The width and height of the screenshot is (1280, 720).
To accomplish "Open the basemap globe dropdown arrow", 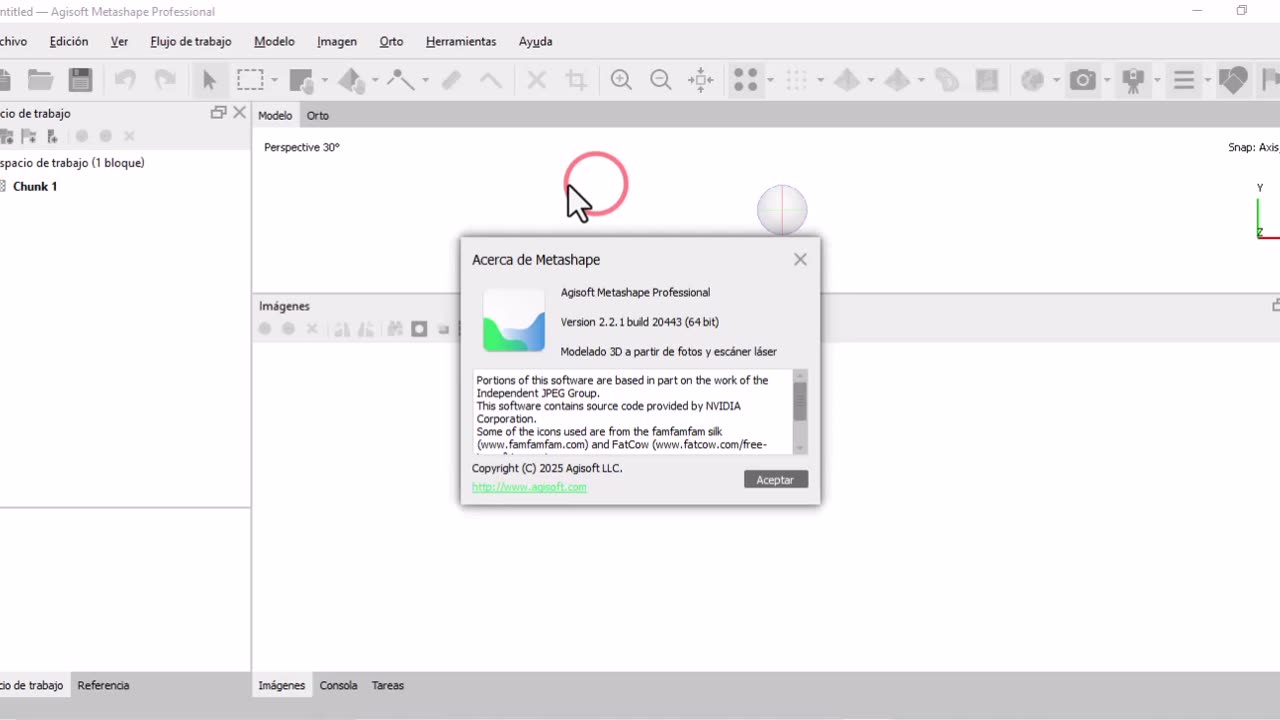I will click(1055, 80).
